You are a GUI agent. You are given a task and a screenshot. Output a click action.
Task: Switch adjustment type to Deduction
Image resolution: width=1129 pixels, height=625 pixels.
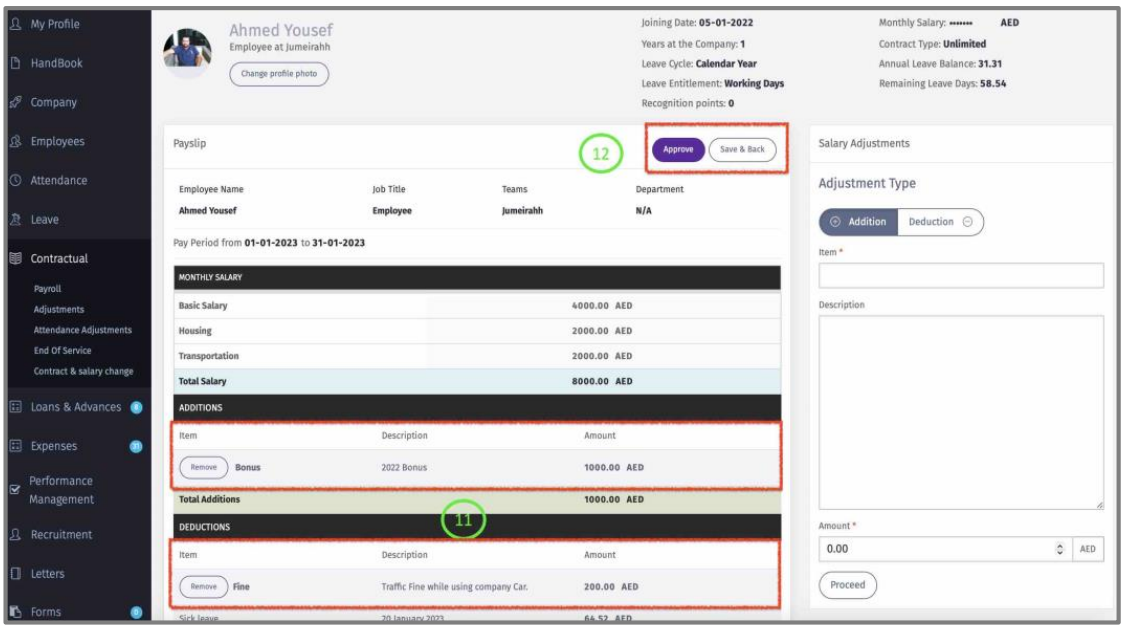[939, 222]
